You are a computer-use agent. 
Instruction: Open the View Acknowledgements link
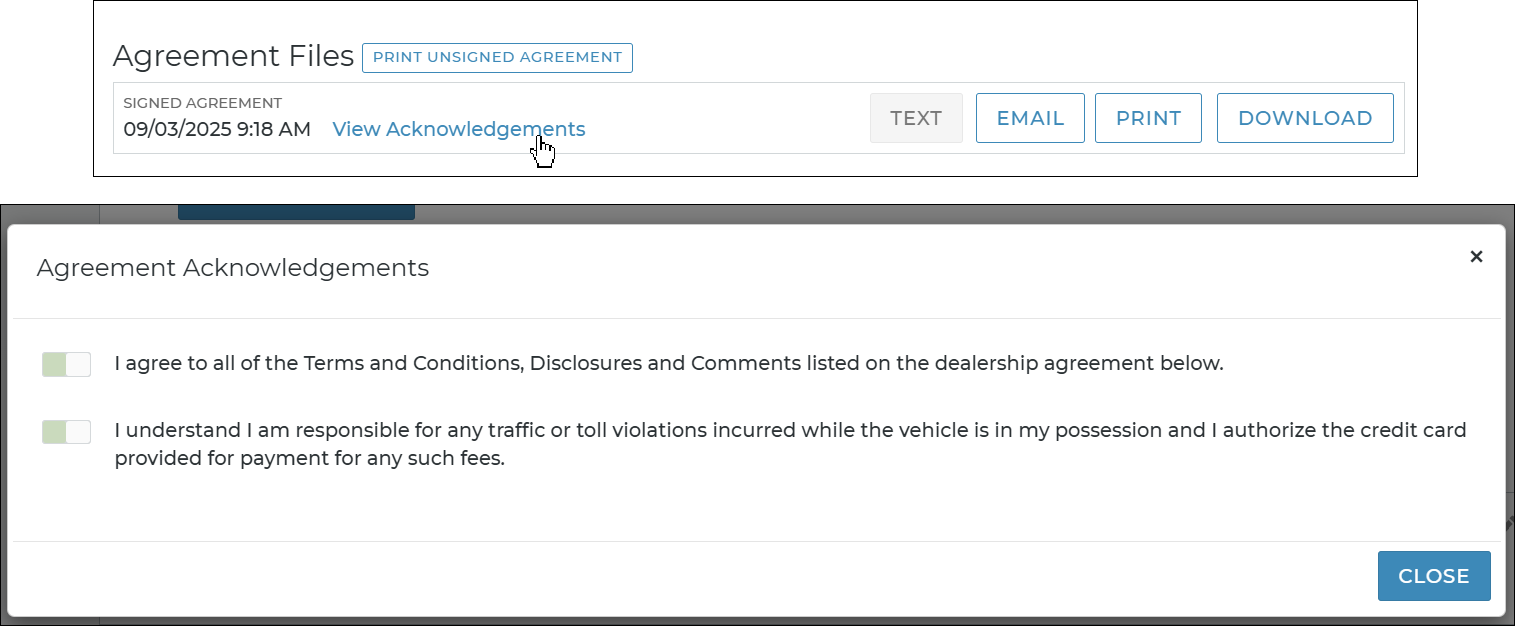(458, 129)
